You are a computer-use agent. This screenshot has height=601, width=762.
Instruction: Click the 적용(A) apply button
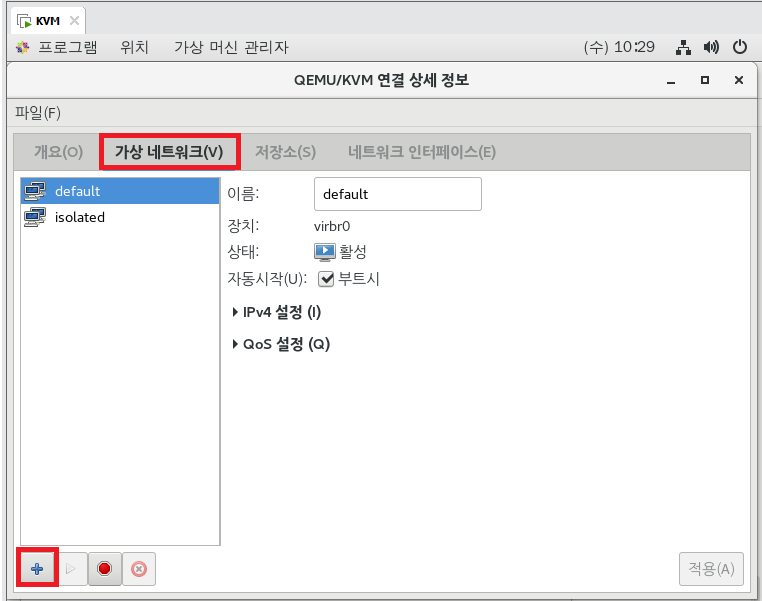tap(711, 568)
